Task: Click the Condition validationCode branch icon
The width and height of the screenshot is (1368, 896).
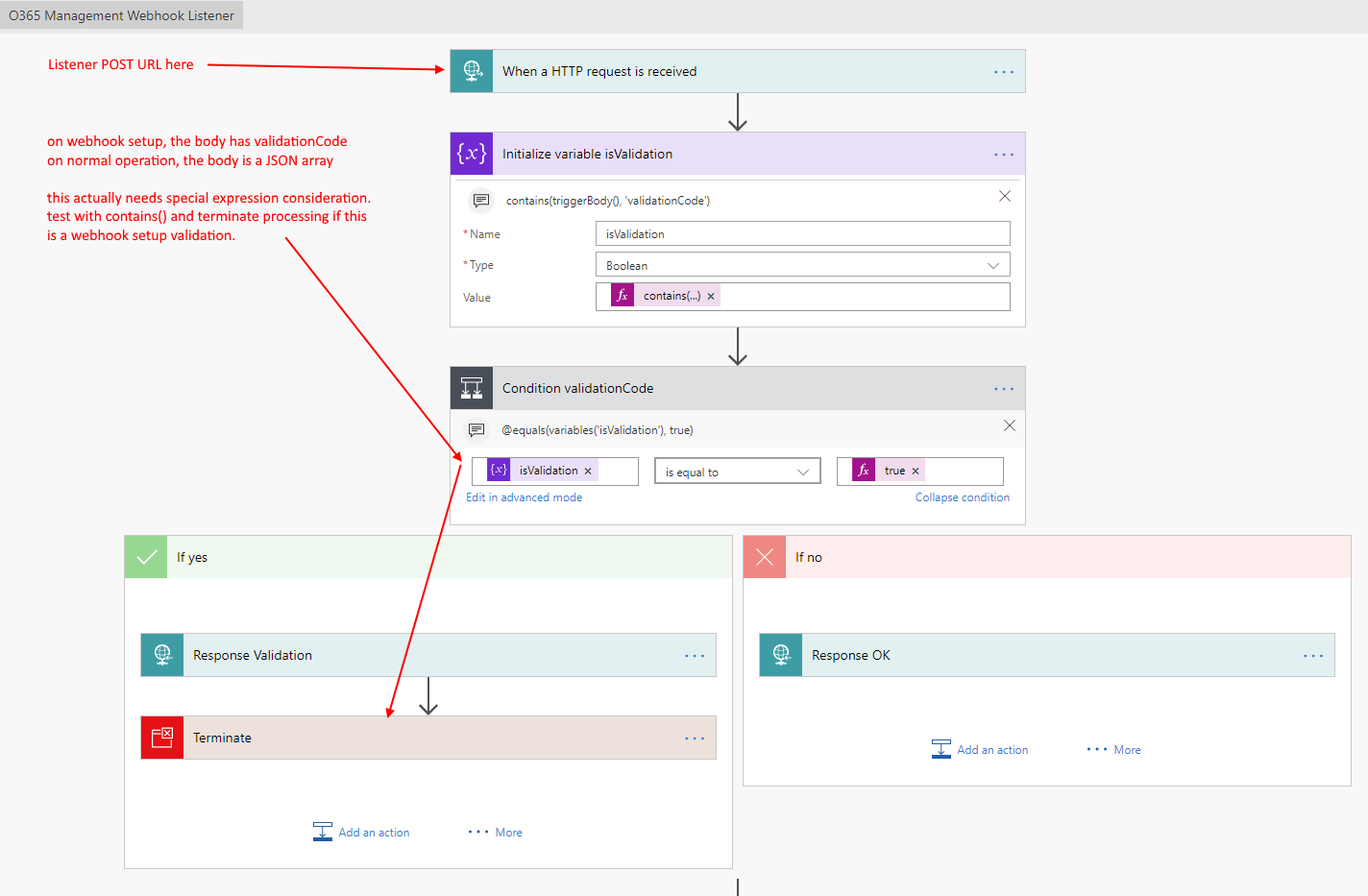Action: coord(472,388)
